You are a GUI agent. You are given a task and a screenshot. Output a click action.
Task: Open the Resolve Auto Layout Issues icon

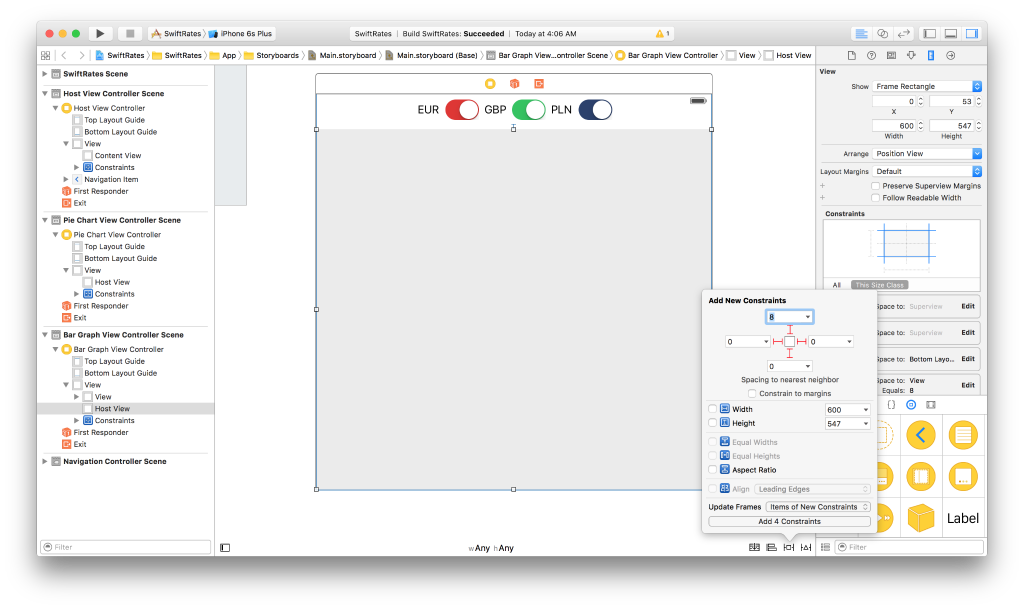(x=805, y=547)
